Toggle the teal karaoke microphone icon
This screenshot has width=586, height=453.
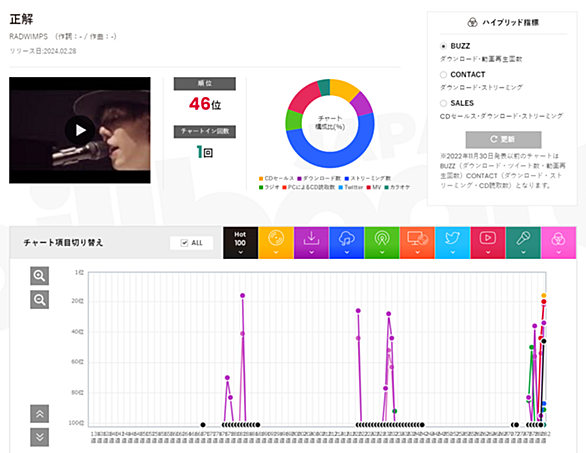(x=523, y=243)
